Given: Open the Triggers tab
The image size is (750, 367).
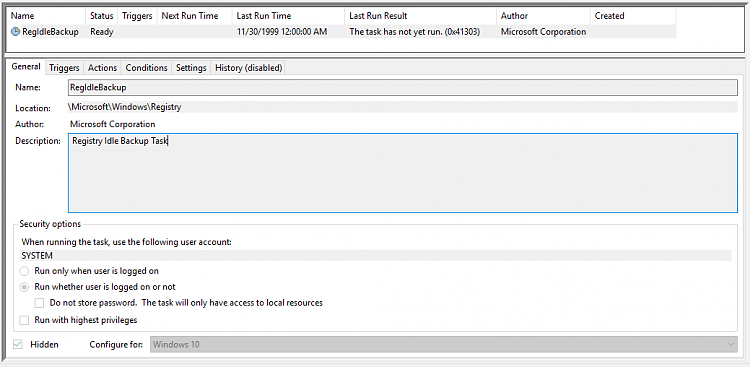Looking at the screenshot, I should tap(64, 68).
